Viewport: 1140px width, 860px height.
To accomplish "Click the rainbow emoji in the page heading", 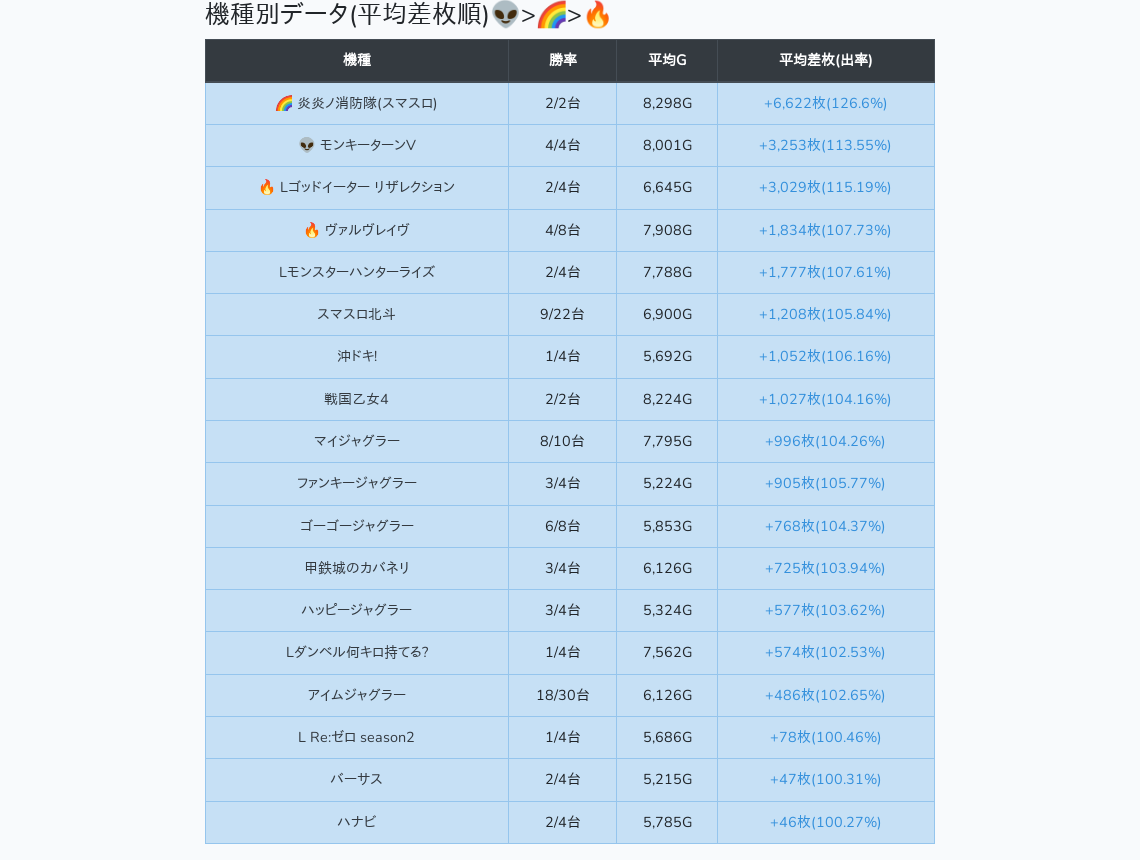I will pyautogui.click(x=551, y=15).
